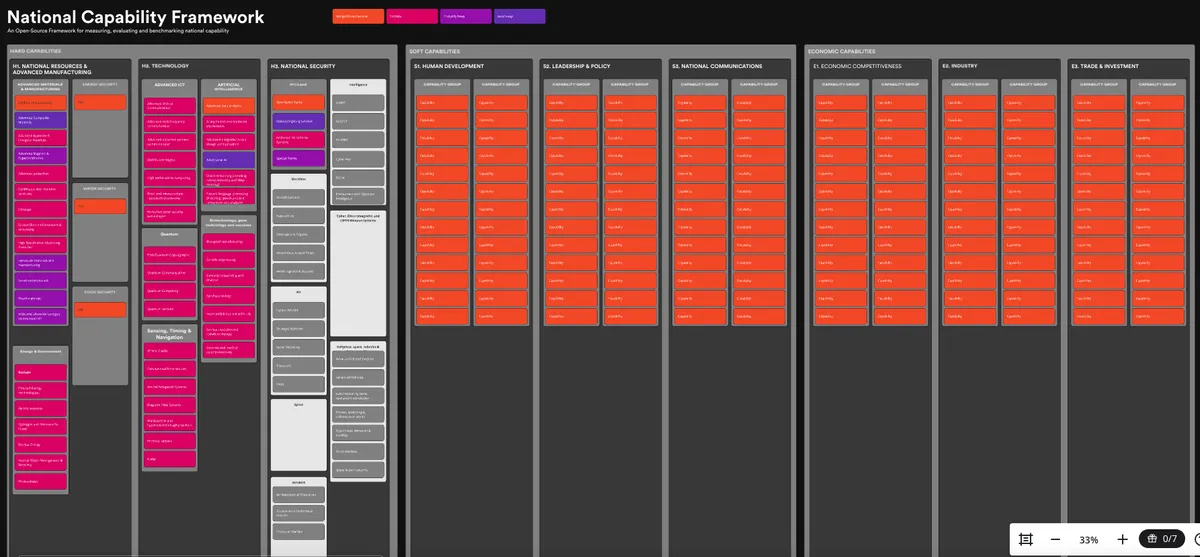This screenshot has width=1200, height=557.
Task: Click the H3. National Security column header
Action: (x=302, y=66)
